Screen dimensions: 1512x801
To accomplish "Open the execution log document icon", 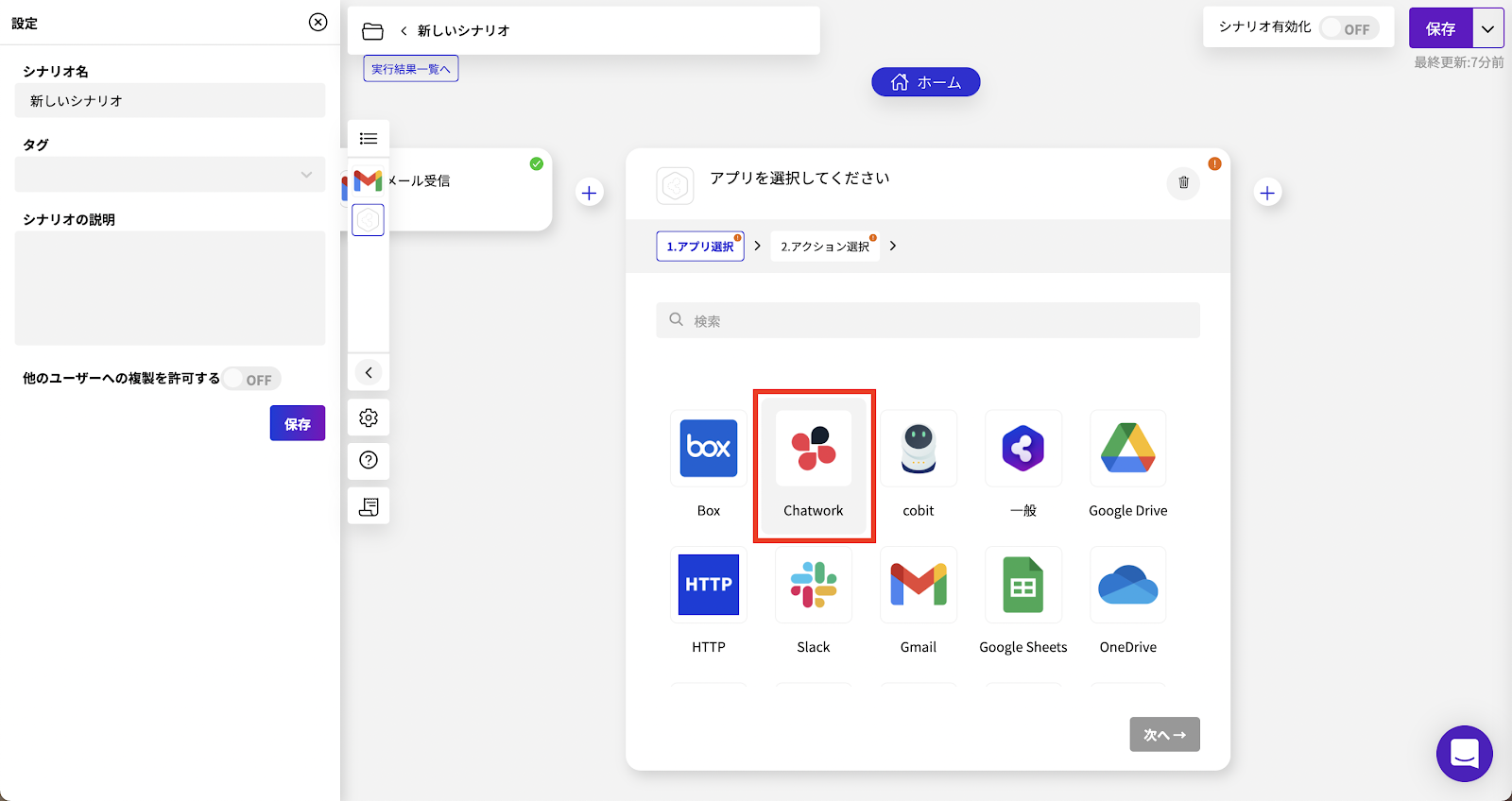I will point(369,506).
